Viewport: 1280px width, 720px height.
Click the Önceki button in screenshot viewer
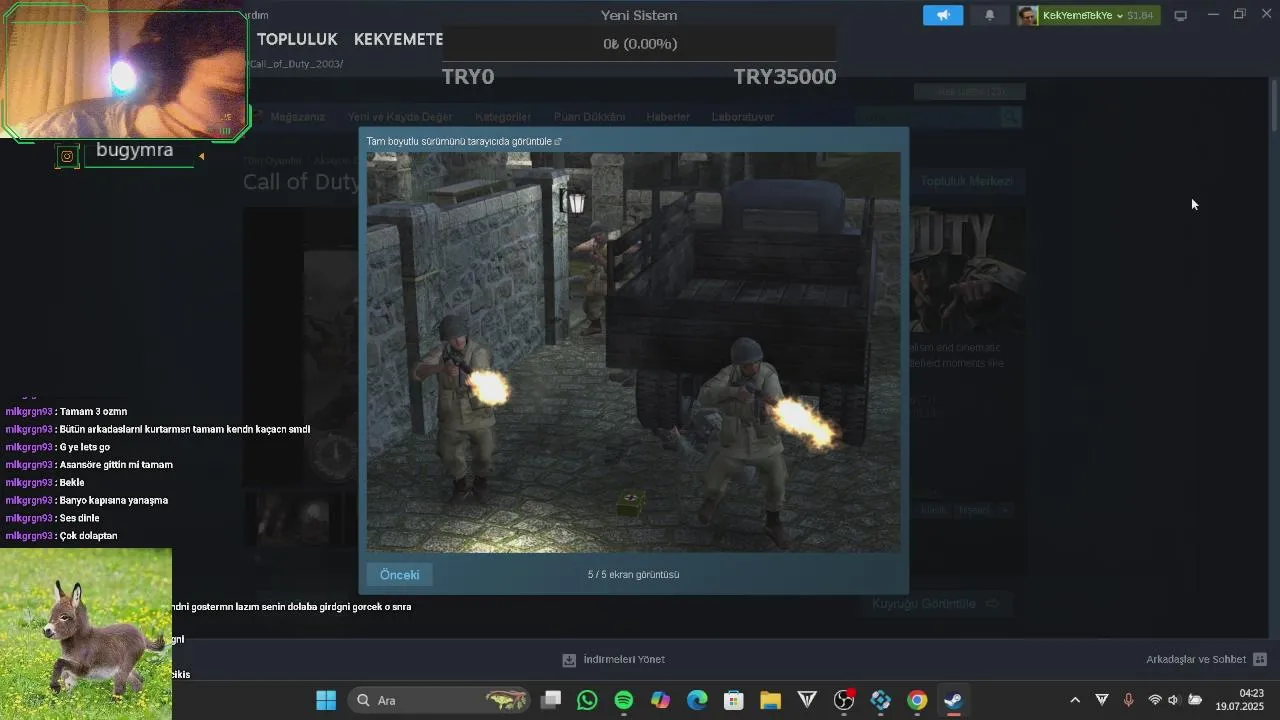point(399,574)
